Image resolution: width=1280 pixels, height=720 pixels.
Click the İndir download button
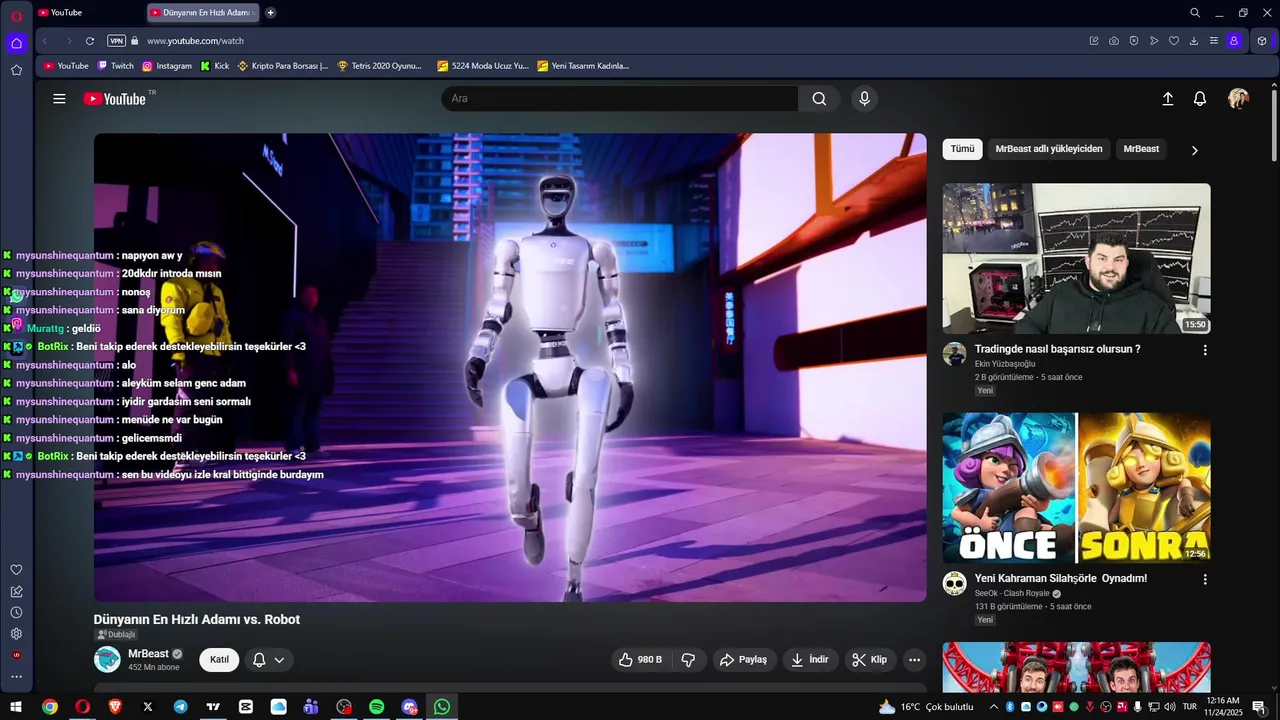point(810,660)
